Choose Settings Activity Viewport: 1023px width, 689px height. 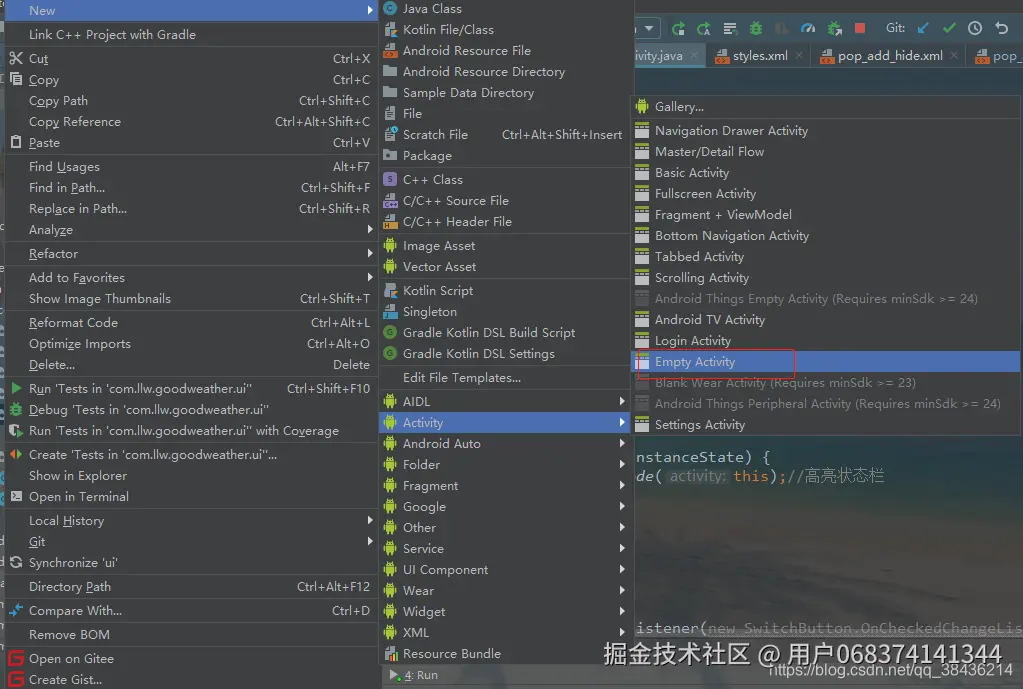point(826,425)
